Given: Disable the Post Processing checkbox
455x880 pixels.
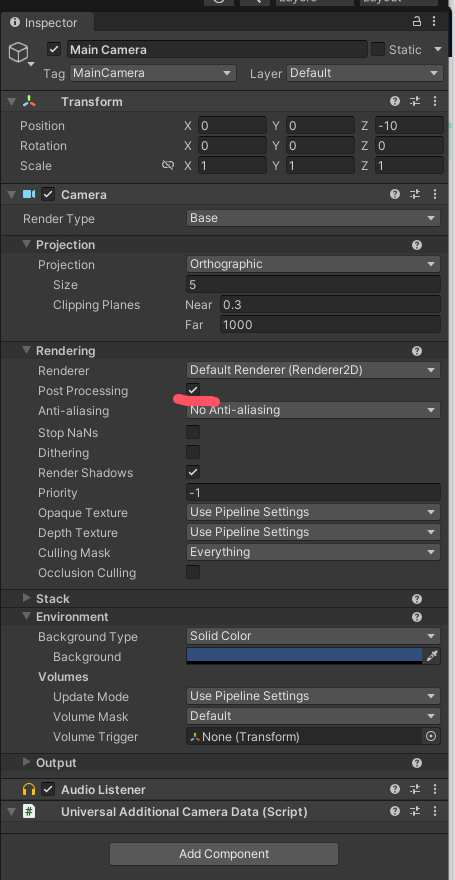Looking at the screenshot, I should 193,389.
